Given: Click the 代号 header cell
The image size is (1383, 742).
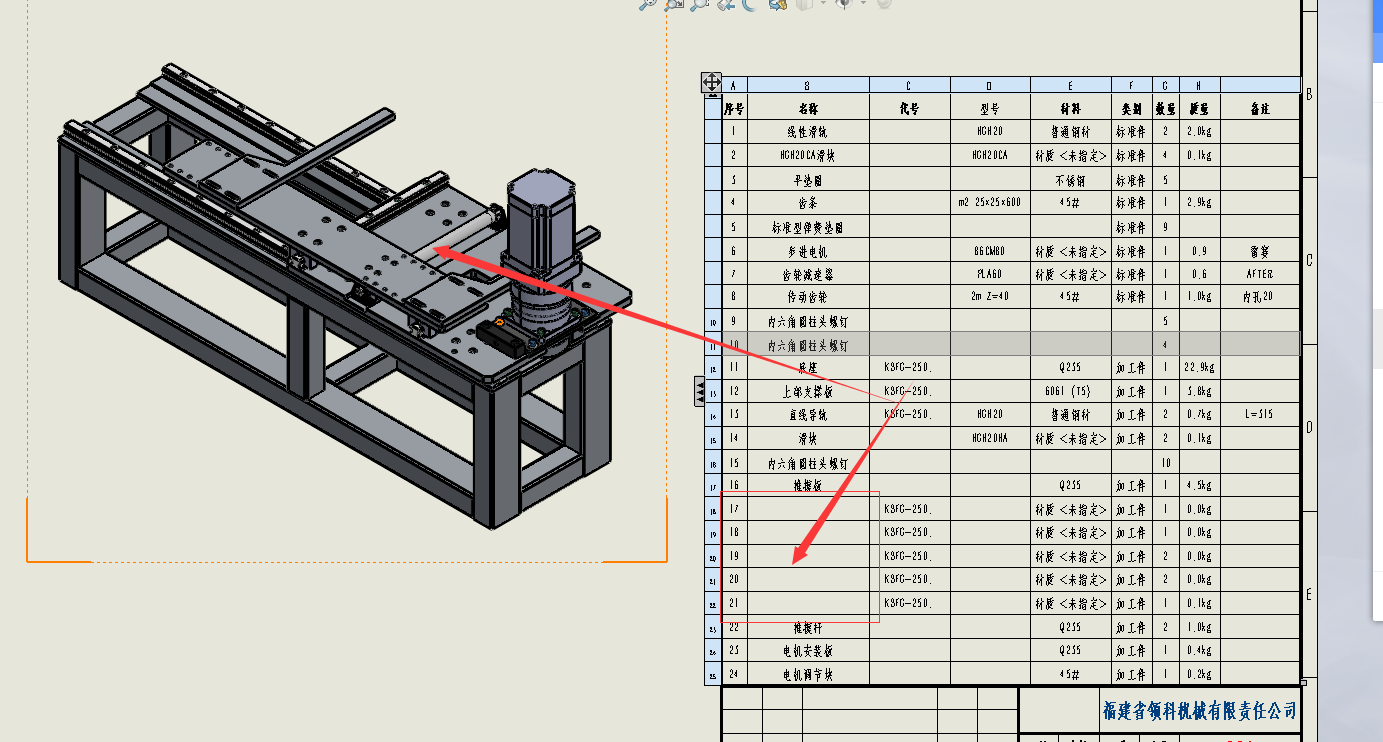Looking at the screenshot, I should (x=910, y=108).
